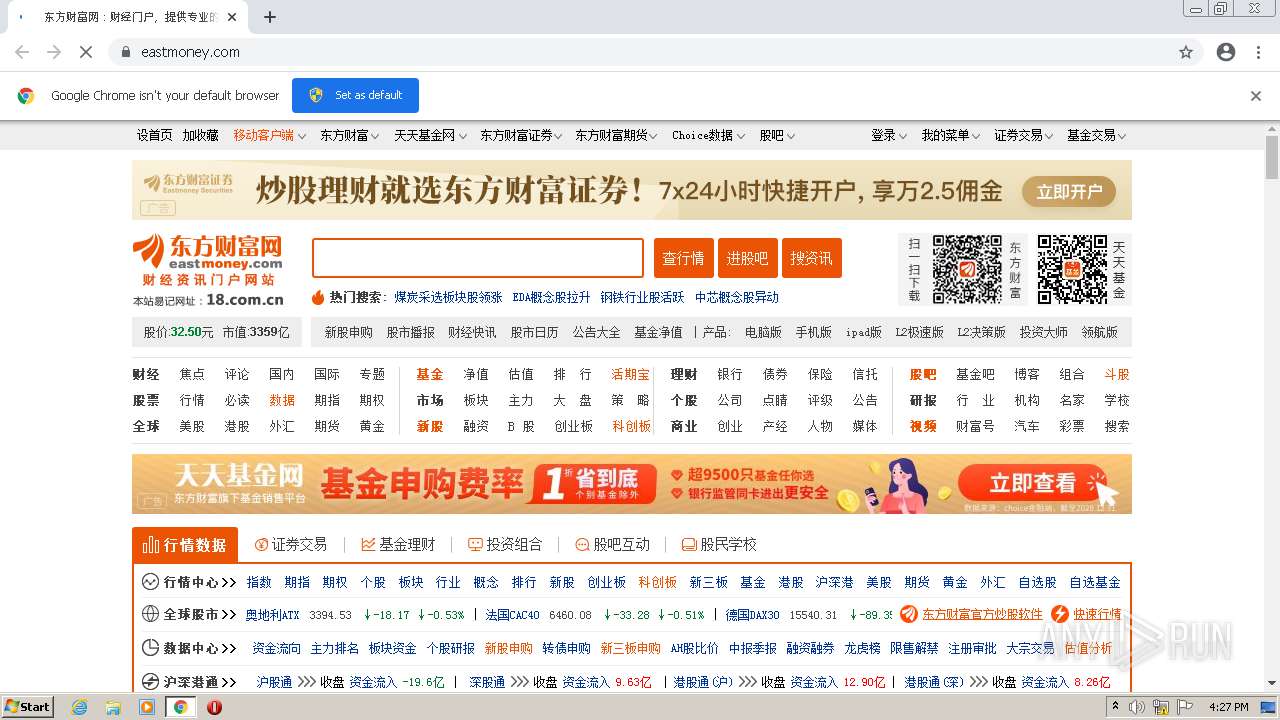The height and width of the screenshot is (720, 1280).
Task: Click the 数据中心 clock icon
Action: [151, 648]
